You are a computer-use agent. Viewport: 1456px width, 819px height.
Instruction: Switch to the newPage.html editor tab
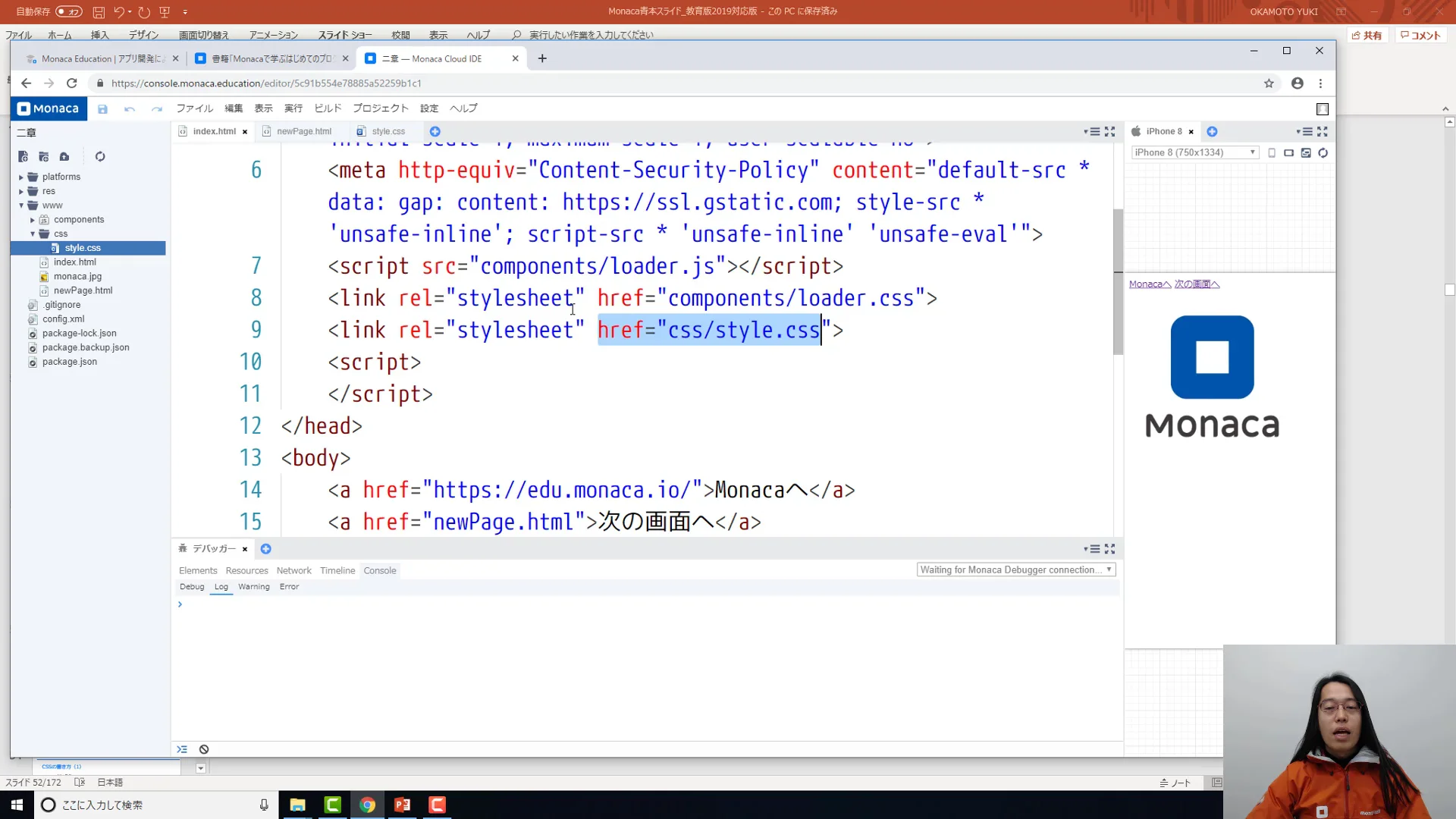click(304, 131)
